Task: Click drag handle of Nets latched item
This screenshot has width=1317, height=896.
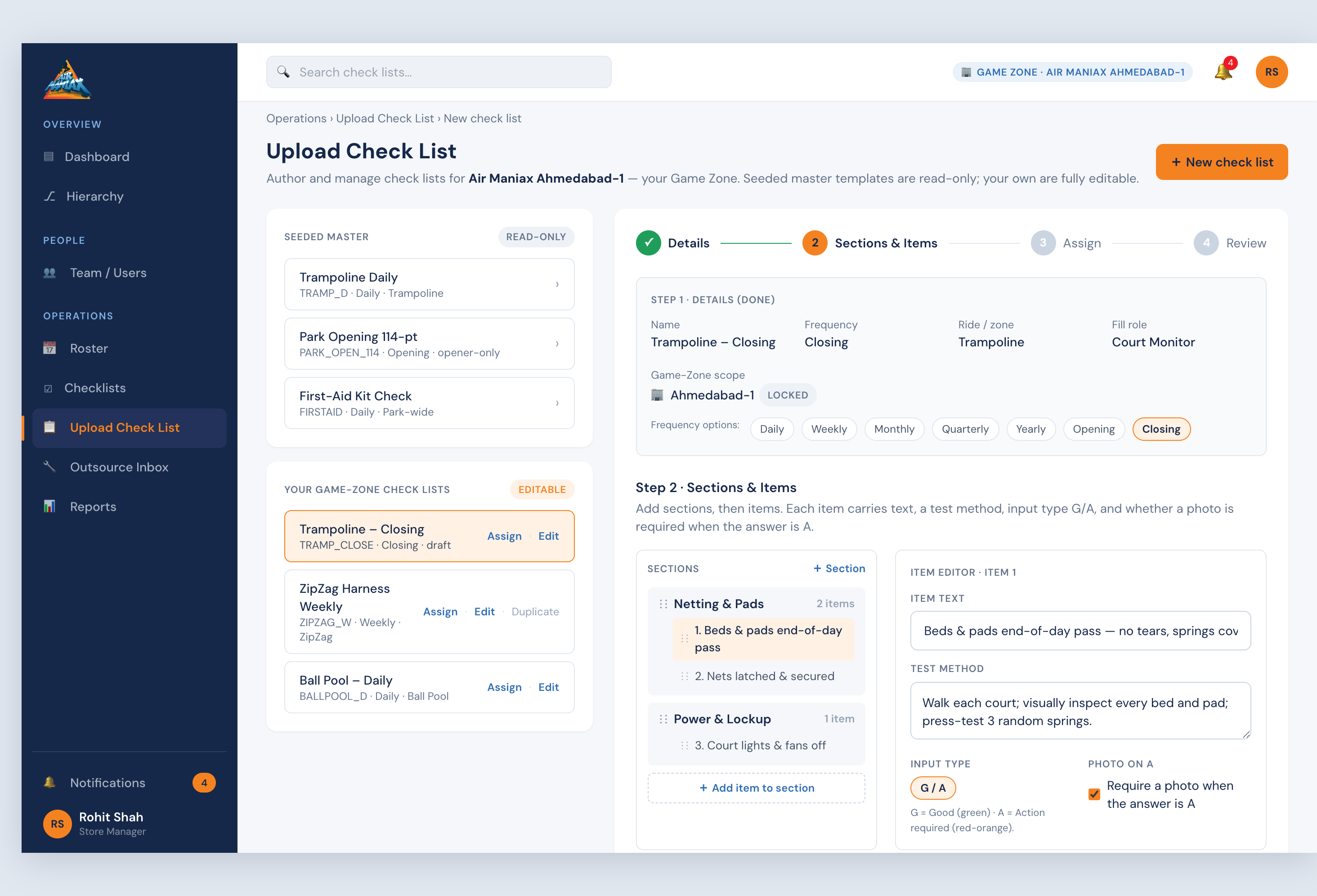Action: [x=685, y=676]
